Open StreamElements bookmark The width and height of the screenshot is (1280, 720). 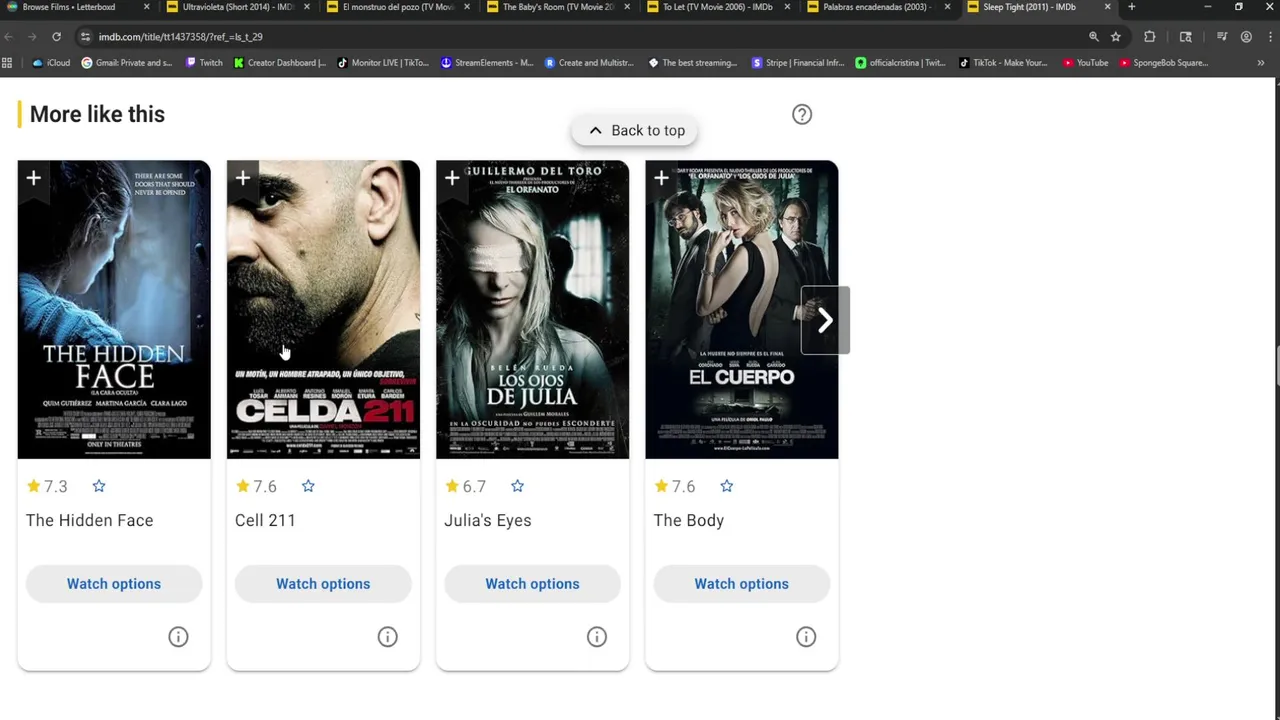(x=487, y=63)
